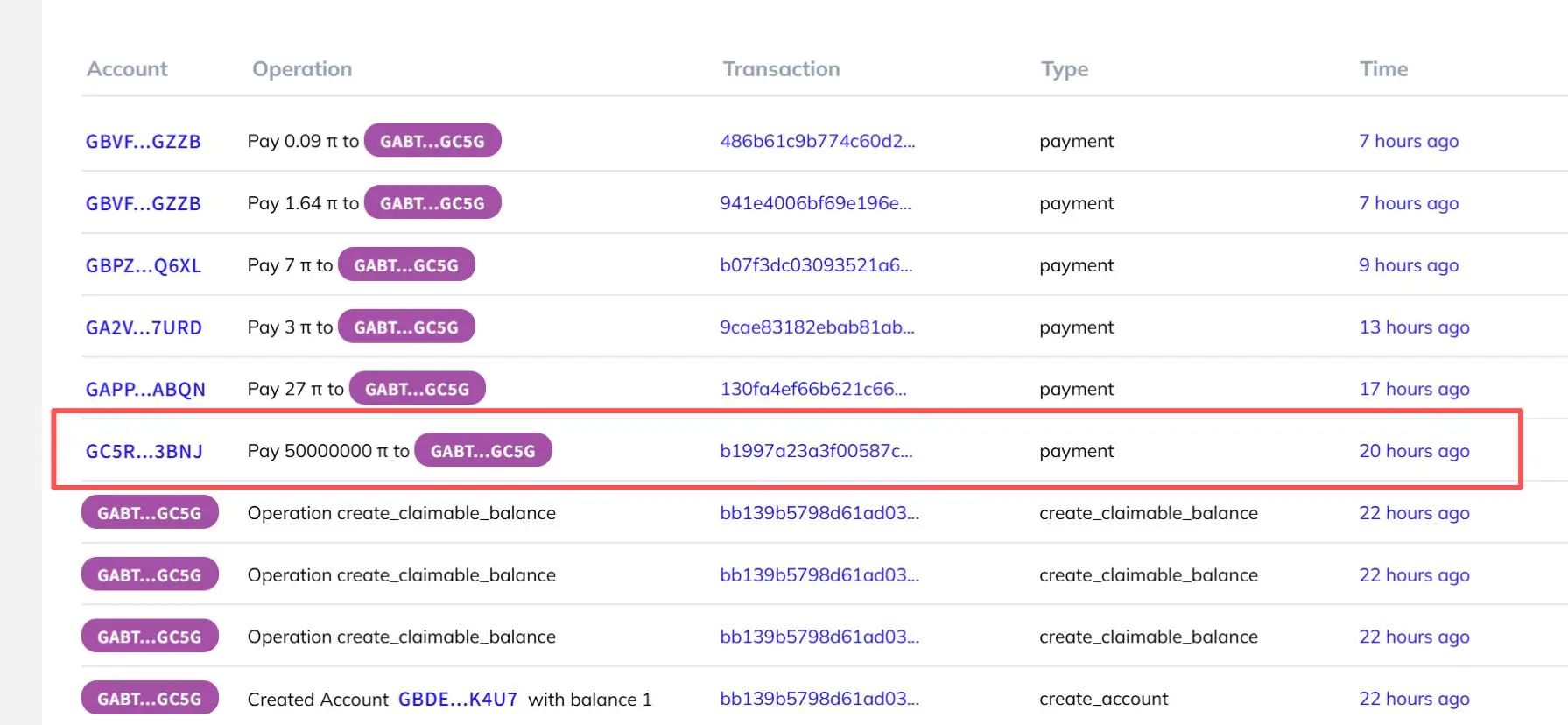
Task: Click the 'create_account' type text
Action: 1104,699
